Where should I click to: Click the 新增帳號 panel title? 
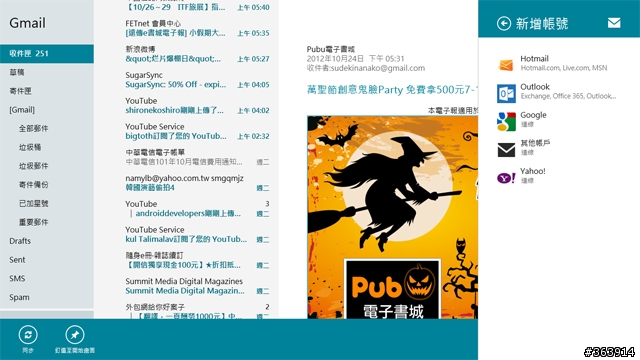coord(542,24)
